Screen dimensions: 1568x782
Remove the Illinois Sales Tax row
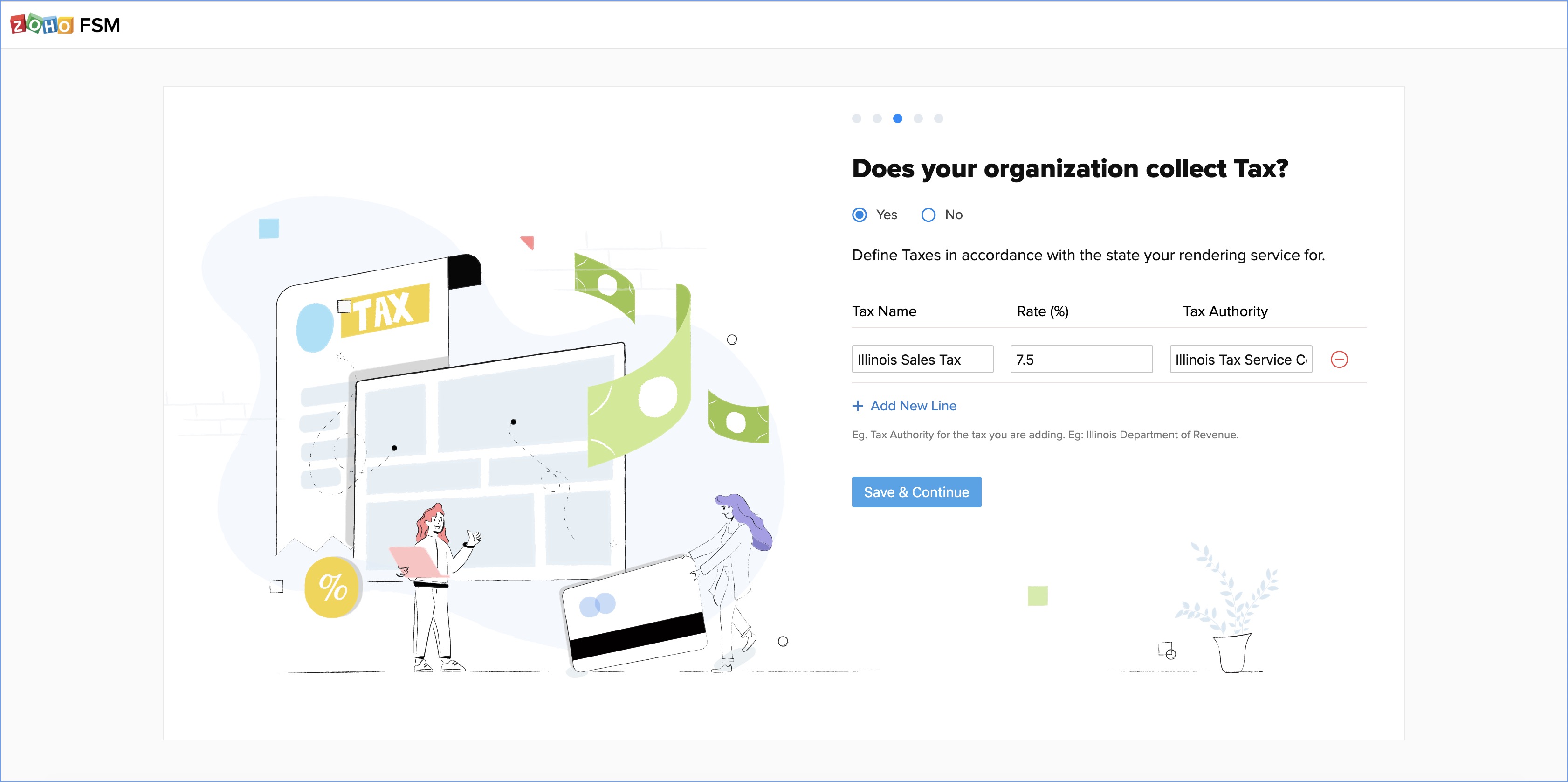(x=1339, y=360)
